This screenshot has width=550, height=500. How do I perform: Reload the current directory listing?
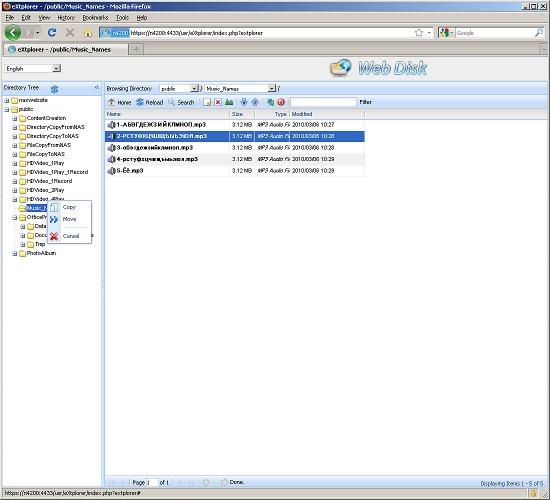(x=150, y=102)
